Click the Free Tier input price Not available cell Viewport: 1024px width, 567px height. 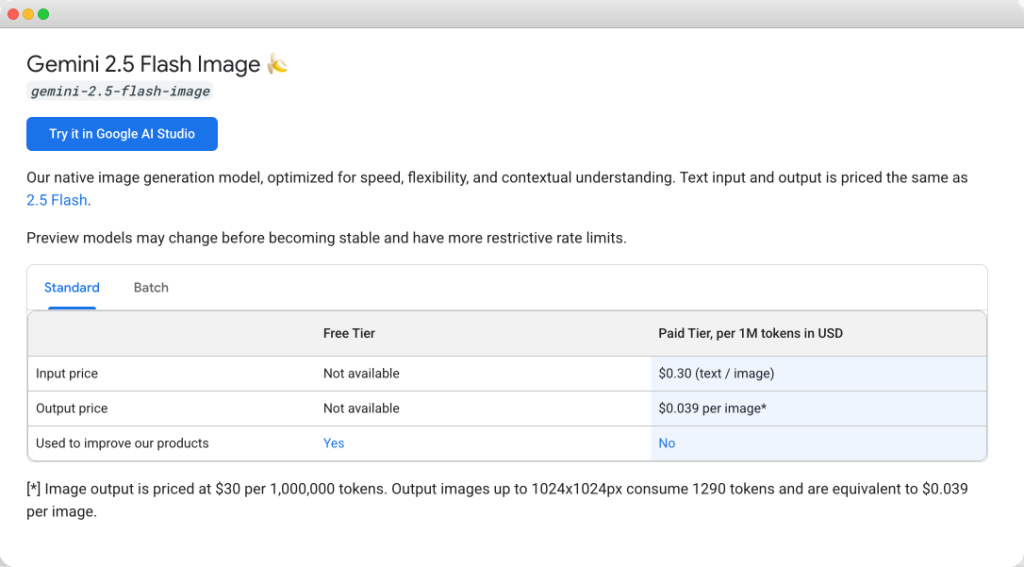(x=361, y=373)
